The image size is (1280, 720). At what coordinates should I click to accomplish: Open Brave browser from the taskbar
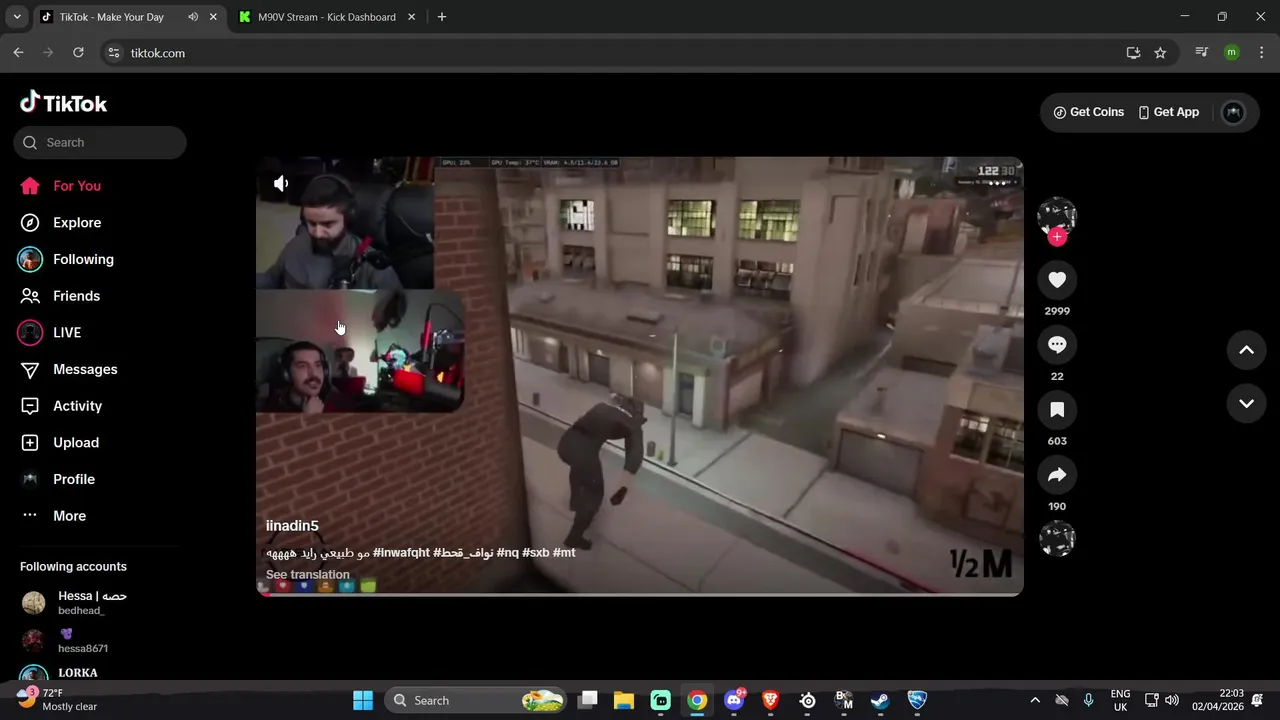[x=770, y=700]
